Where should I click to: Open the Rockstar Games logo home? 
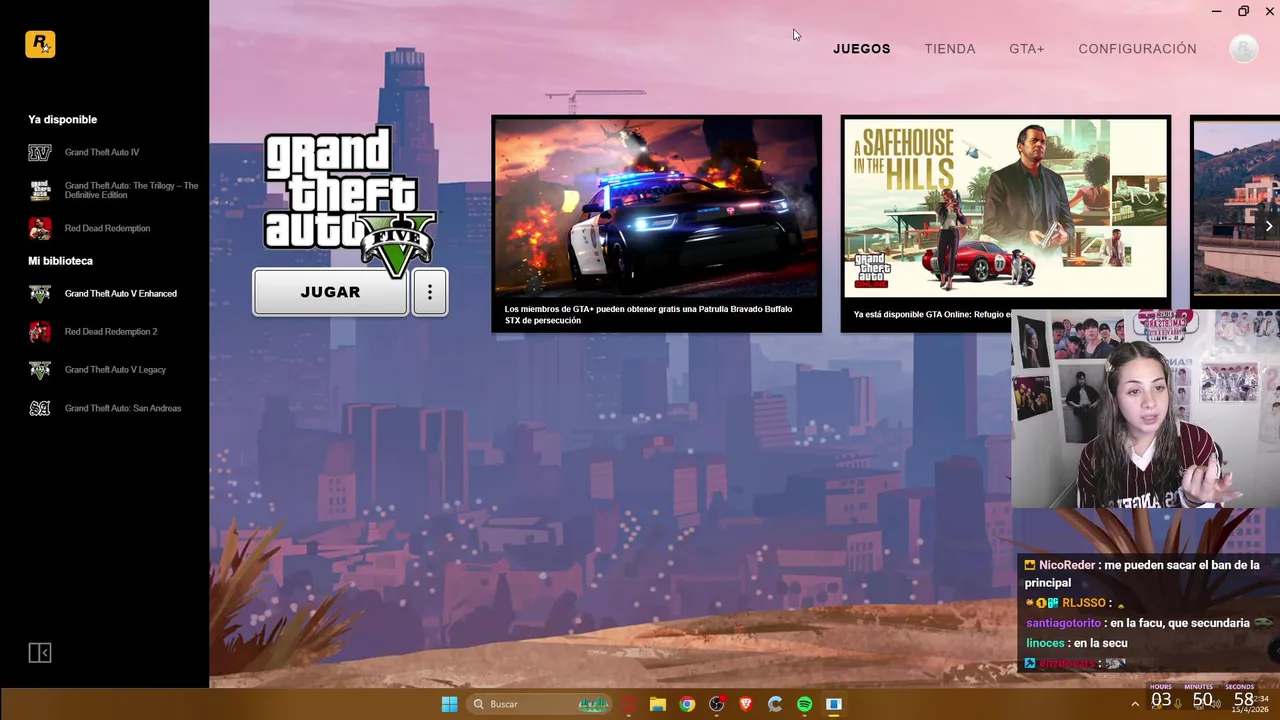coord(40,44)
